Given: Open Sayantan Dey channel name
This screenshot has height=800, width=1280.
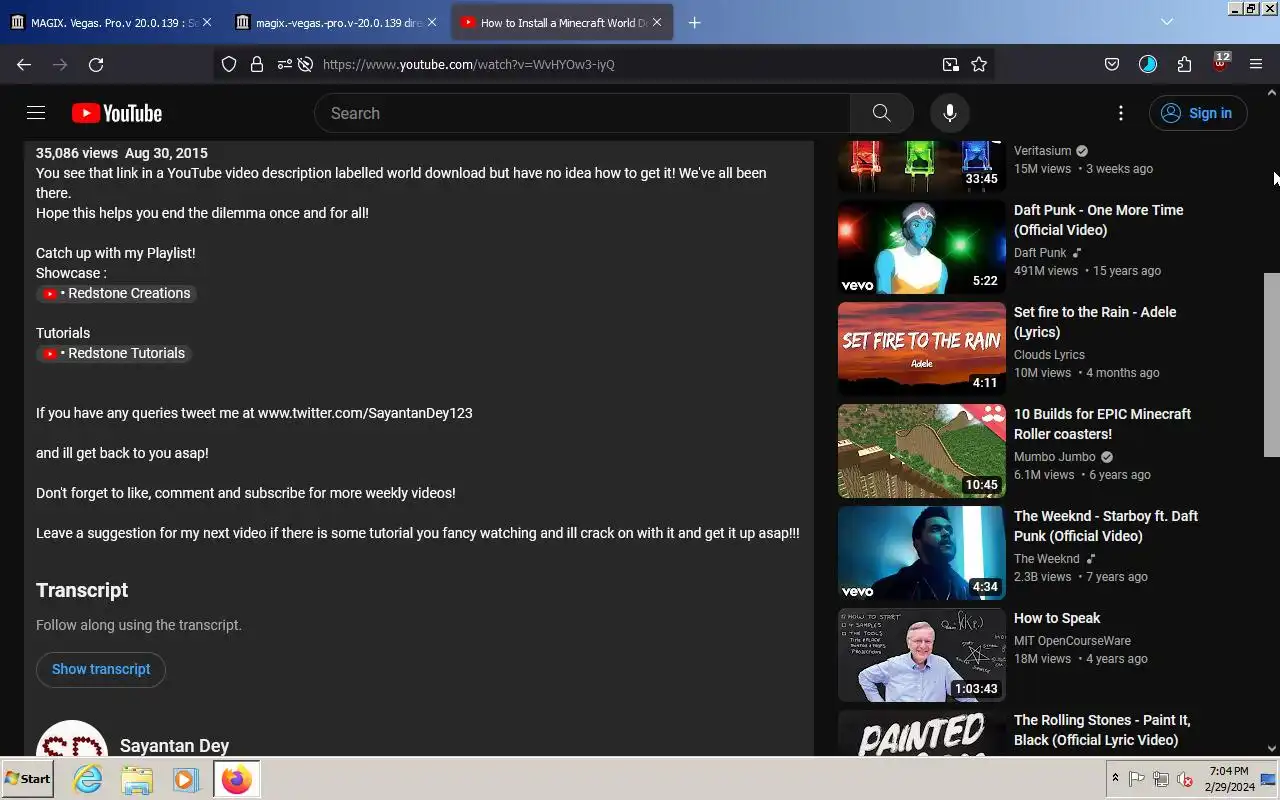Looking at the screenshot, I should [x=174, y=746].
